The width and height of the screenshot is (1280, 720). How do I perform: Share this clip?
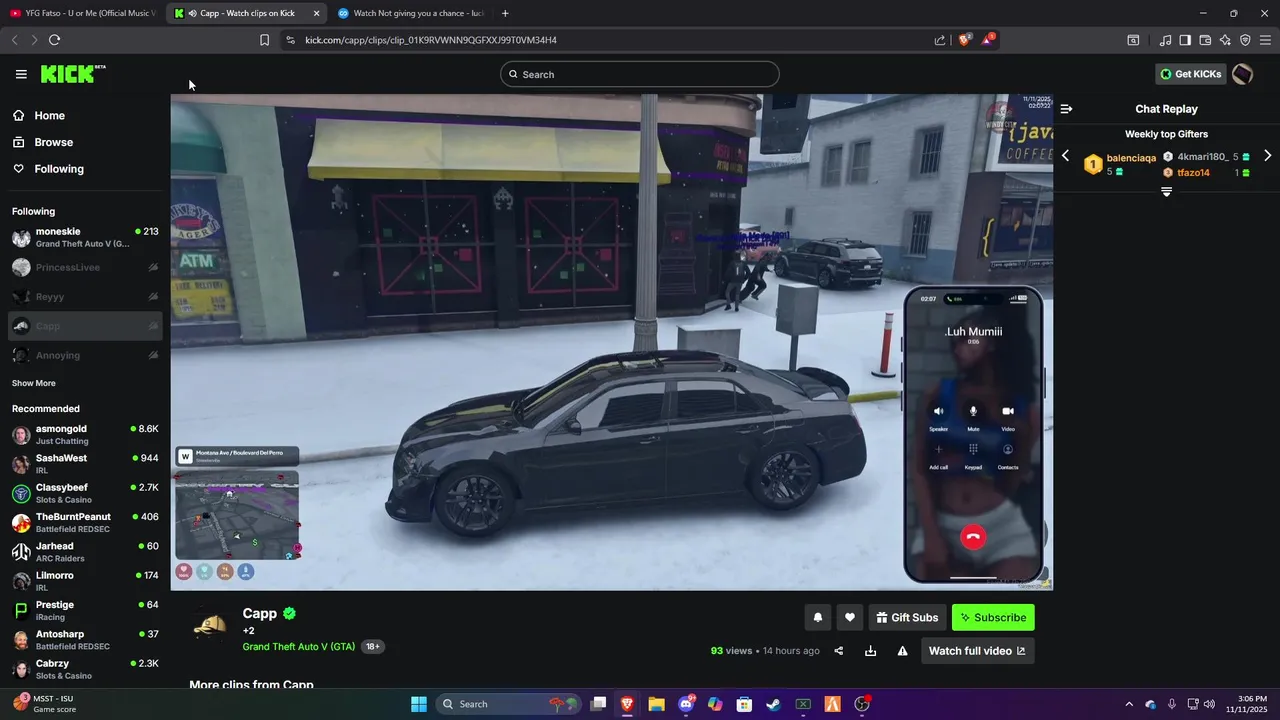839,651
